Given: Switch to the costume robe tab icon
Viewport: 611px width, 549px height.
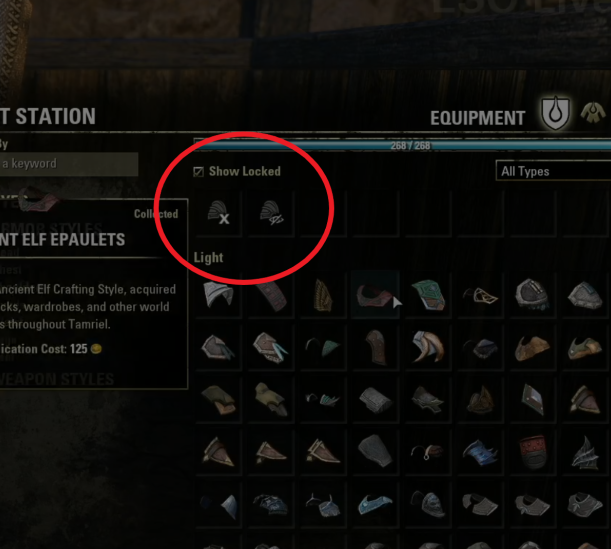Looking at the screenshot, I should 593,112.
